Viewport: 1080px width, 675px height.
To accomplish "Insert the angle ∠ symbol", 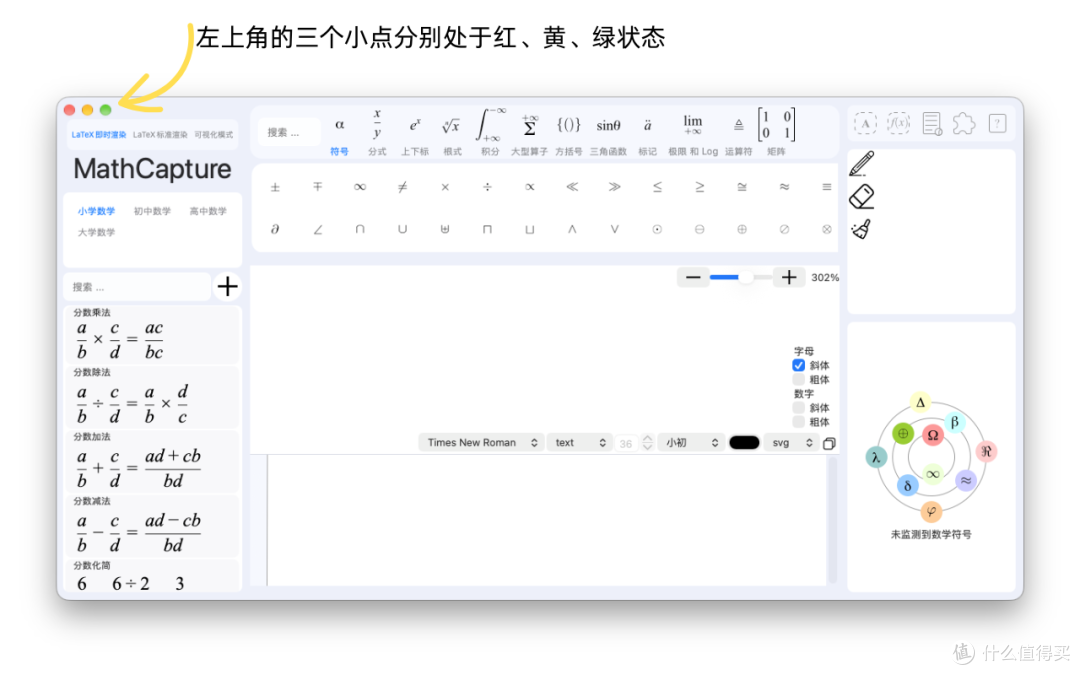I will point(318,229).
